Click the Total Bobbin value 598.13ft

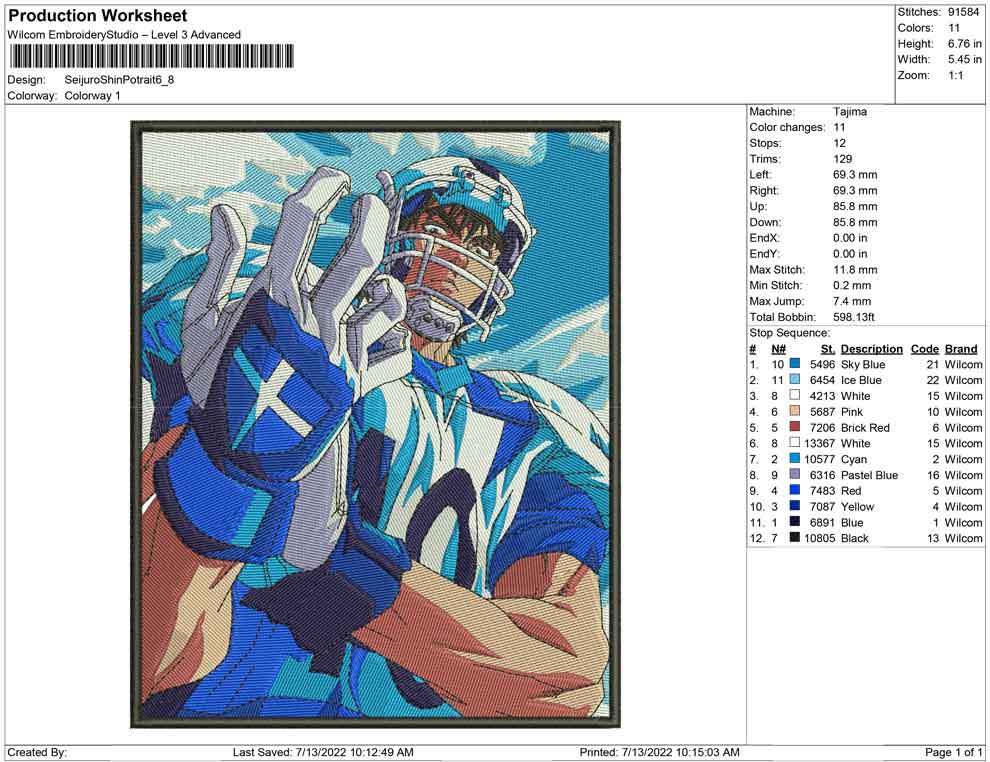854,317
